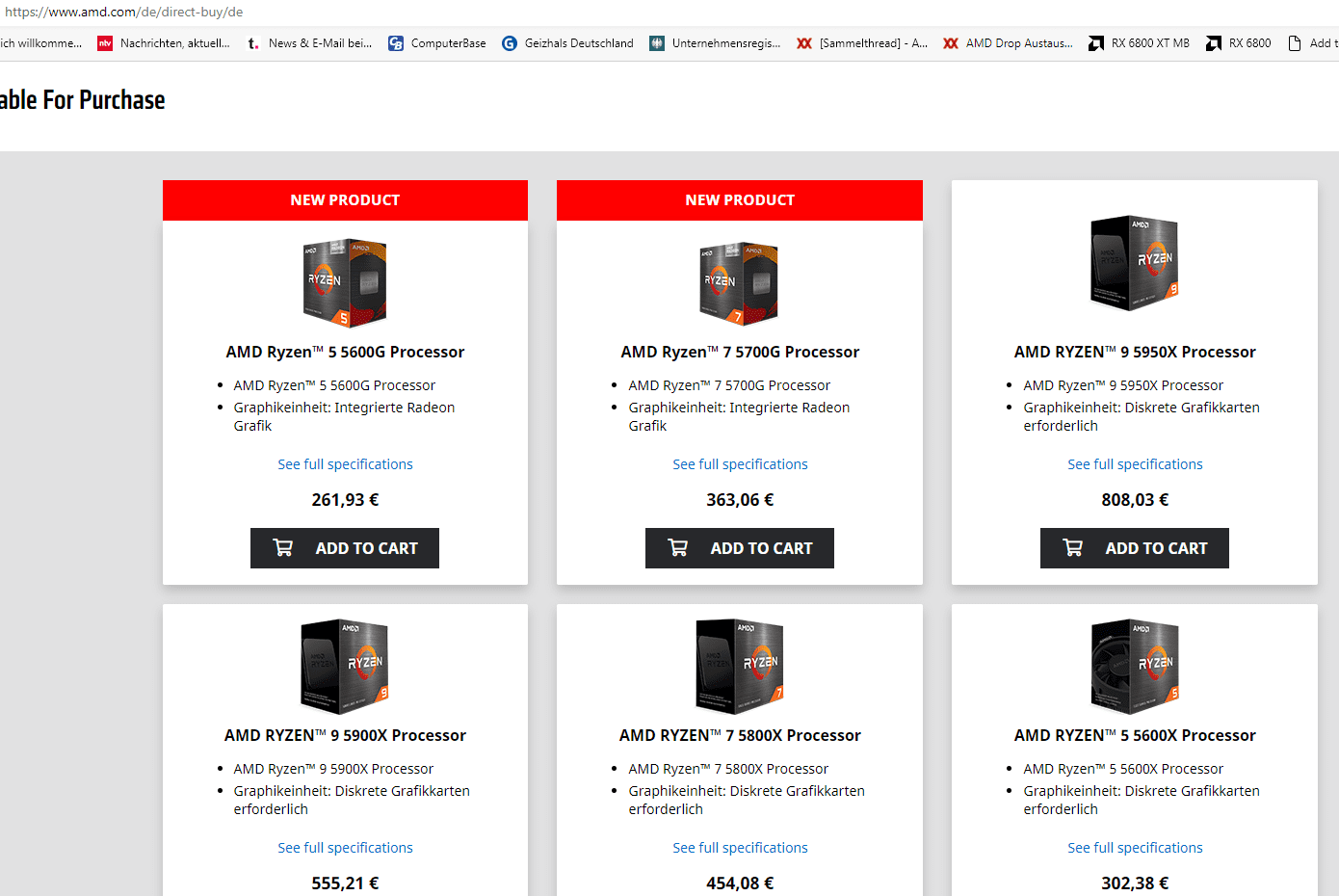This screenshot has height=896, width=1339.
Task: Open the Geizhals Deutschland bookmark icon
Action: pos(510,43)
